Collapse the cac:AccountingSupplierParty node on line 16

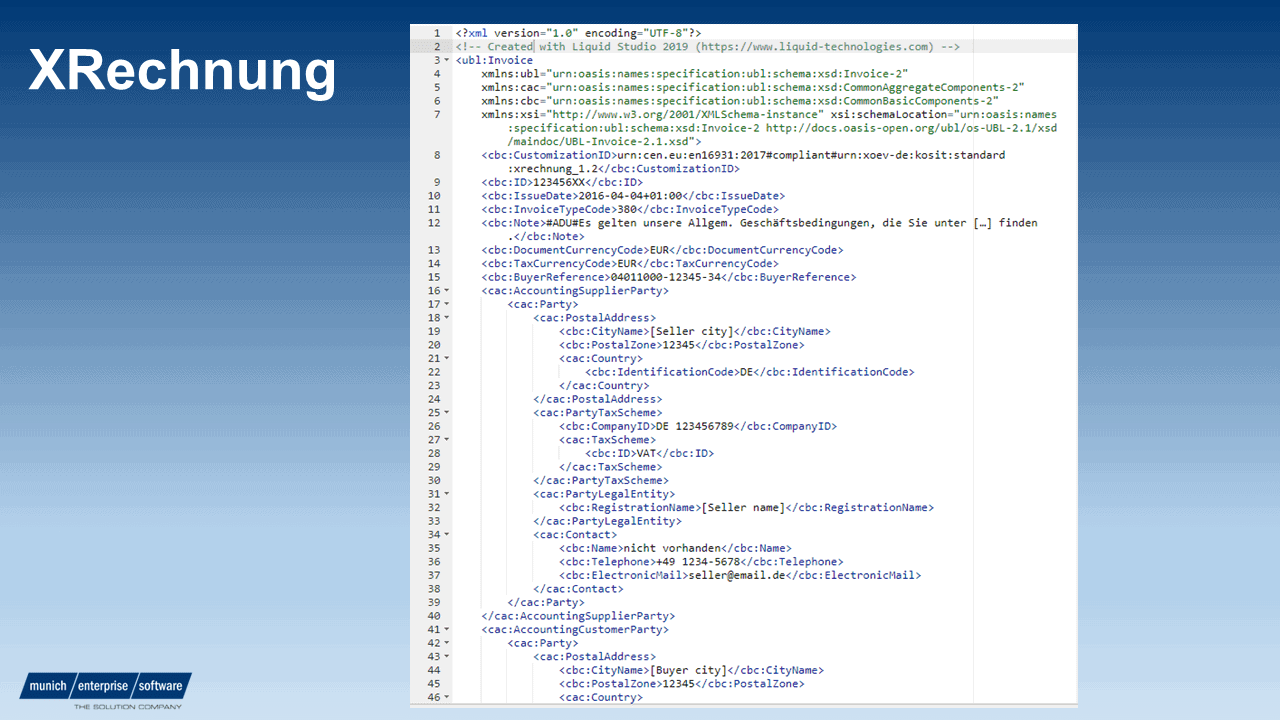tap(446, 291)
